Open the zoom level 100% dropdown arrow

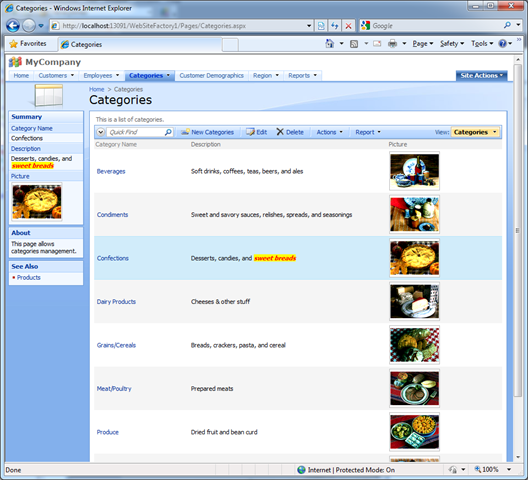click(x=509, y=469)
